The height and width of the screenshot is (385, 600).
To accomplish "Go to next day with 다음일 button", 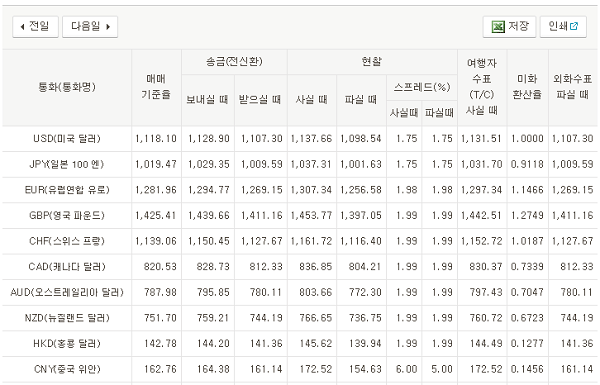I will 90,27.
